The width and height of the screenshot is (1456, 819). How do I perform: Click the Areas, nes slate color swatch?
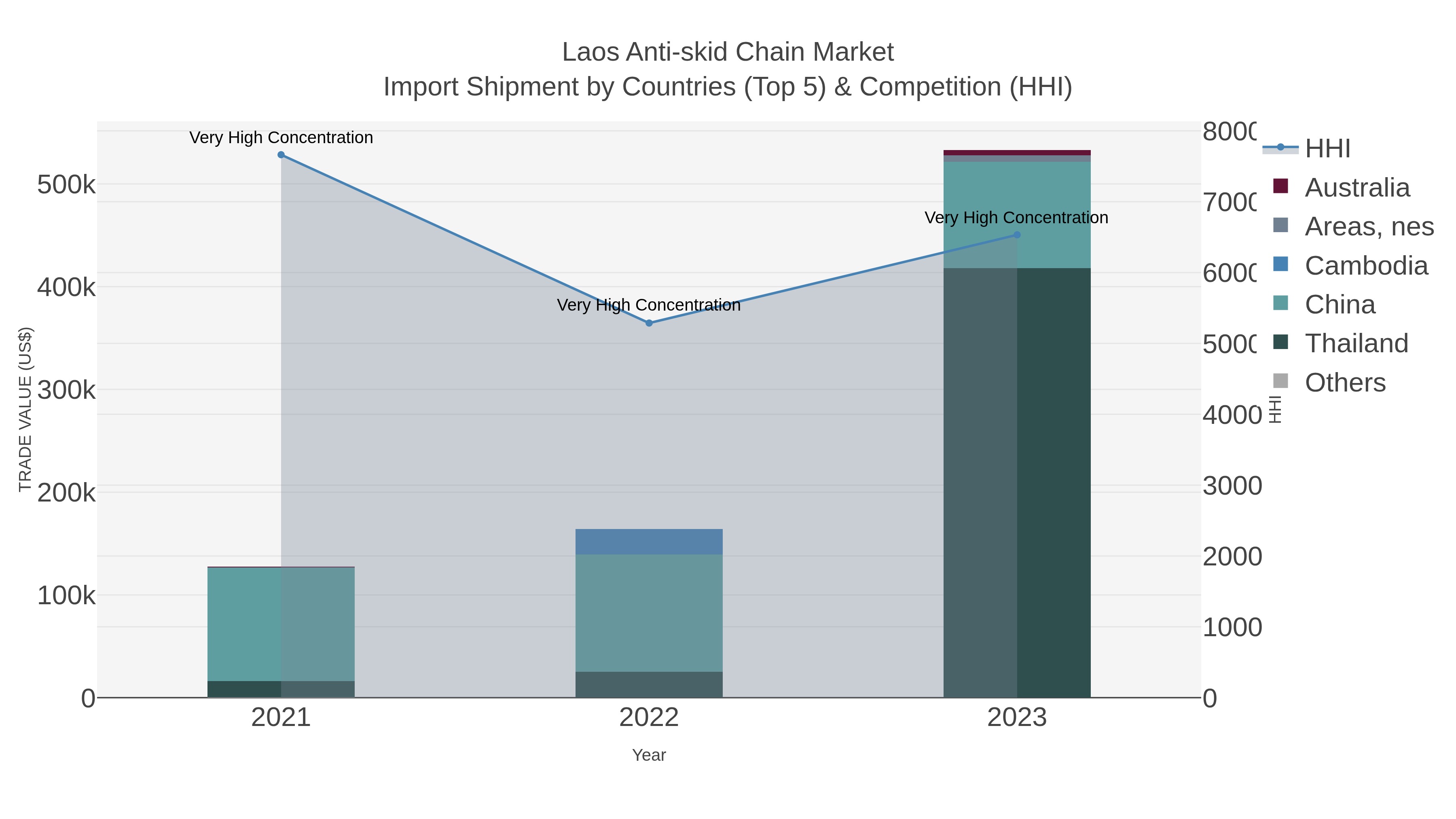pyautogui.click(x=1280, y=225)
